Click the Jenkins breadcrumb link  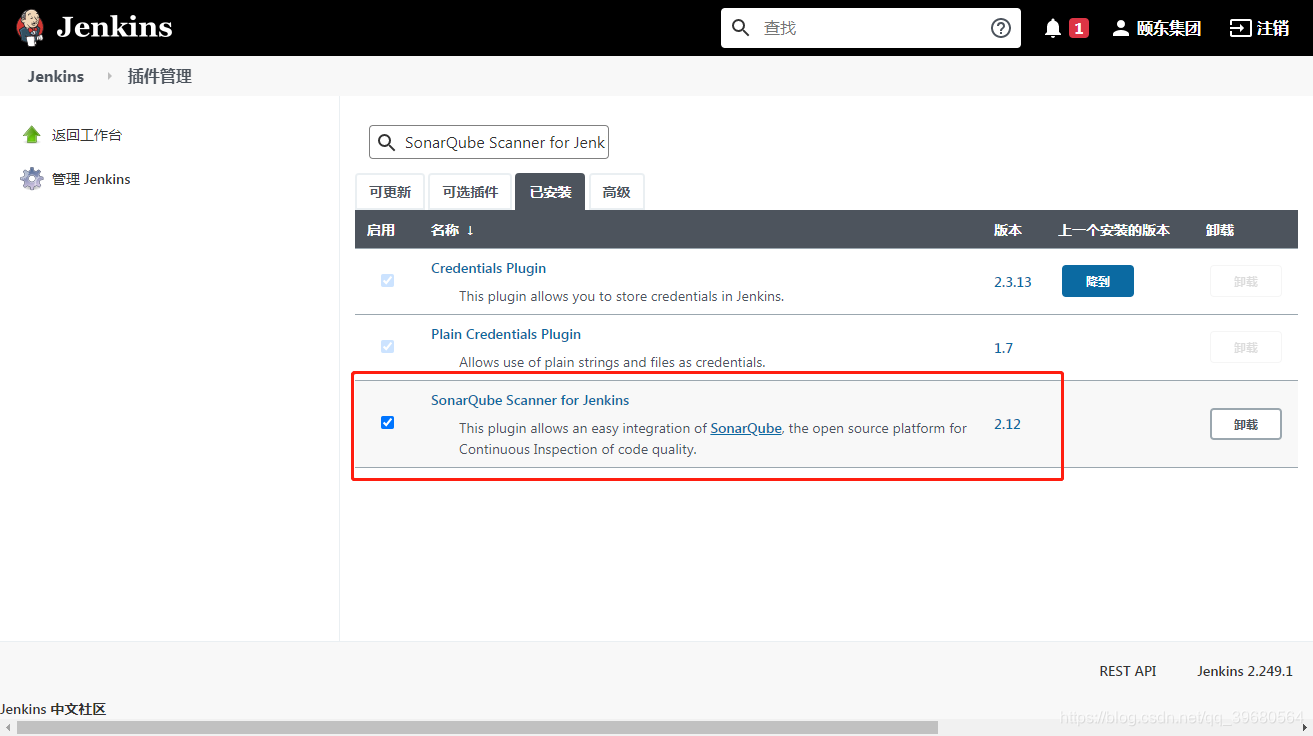(56, 76)
